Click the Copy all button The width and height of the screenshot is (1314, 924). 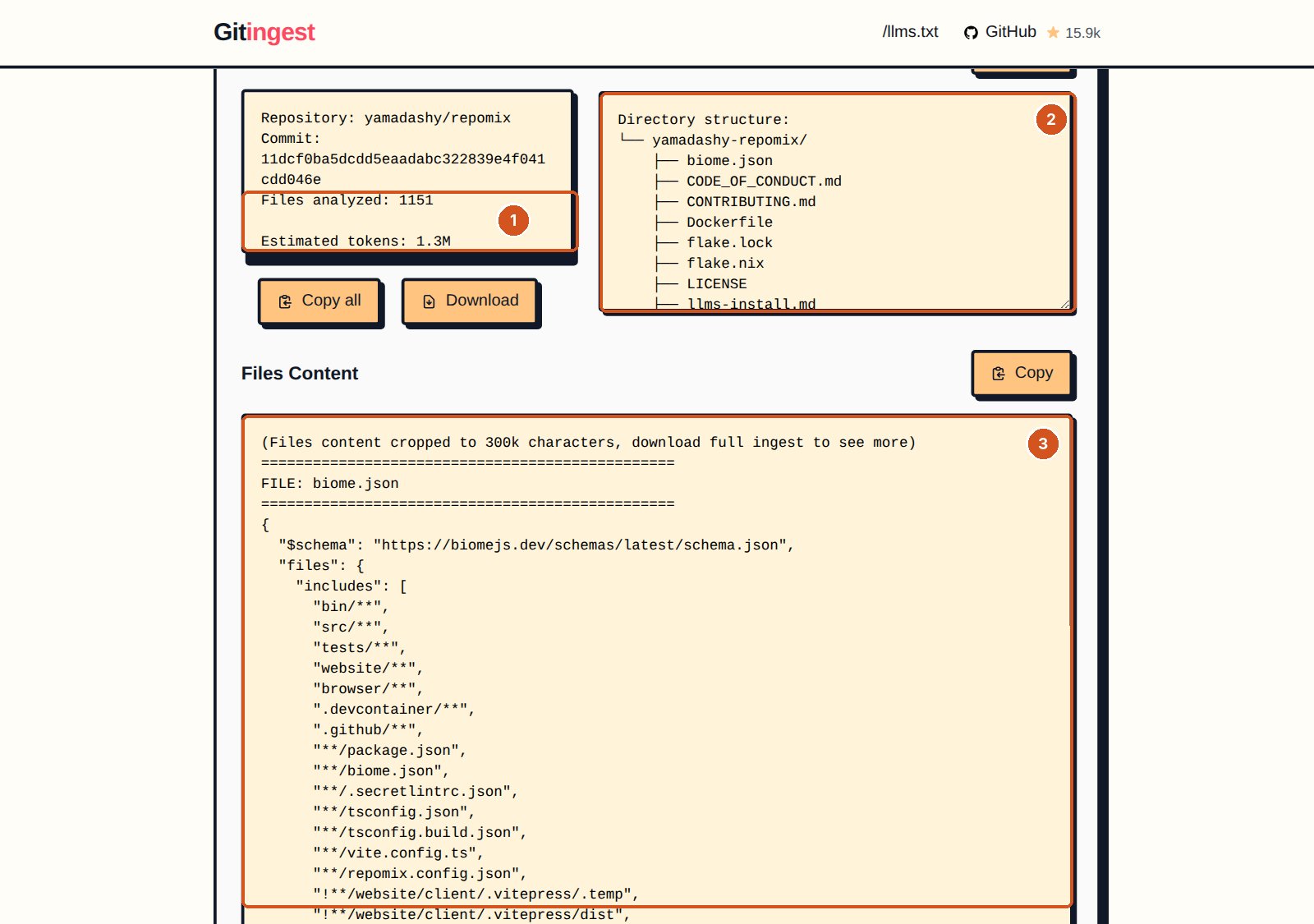tap(319, 301)
